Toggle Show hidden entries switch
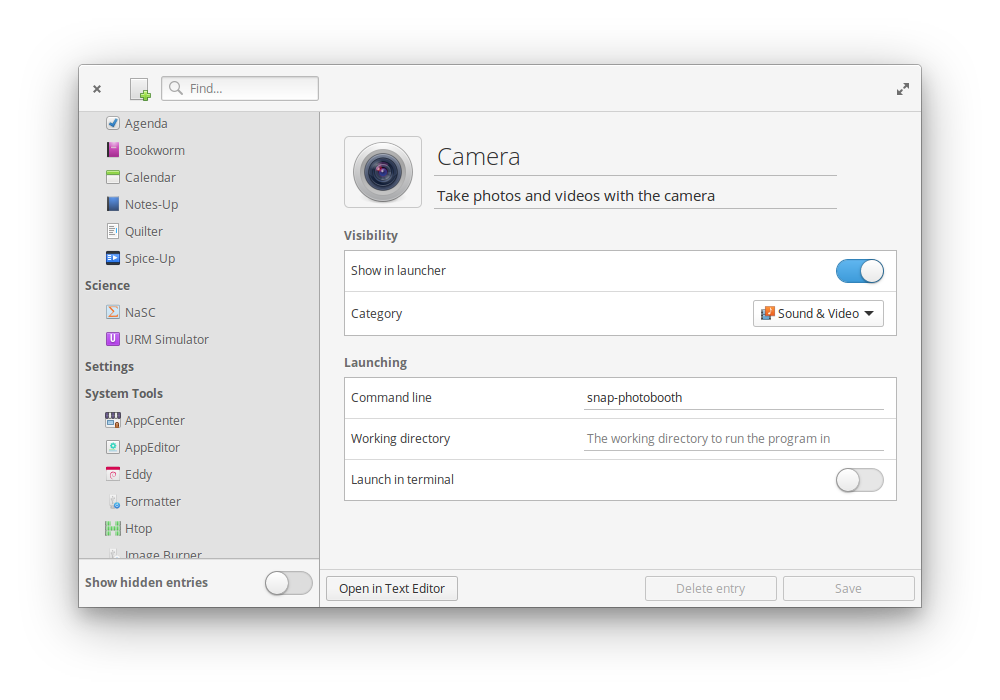The width and height of the screenshot is (1000, 700). click(x=289, y=583)
